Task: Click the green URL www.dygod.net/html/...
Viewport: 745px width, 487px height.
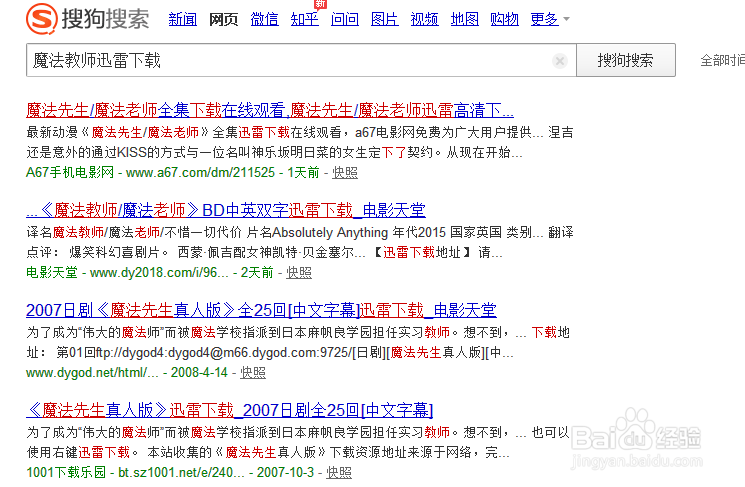Action: coord(92,372)
